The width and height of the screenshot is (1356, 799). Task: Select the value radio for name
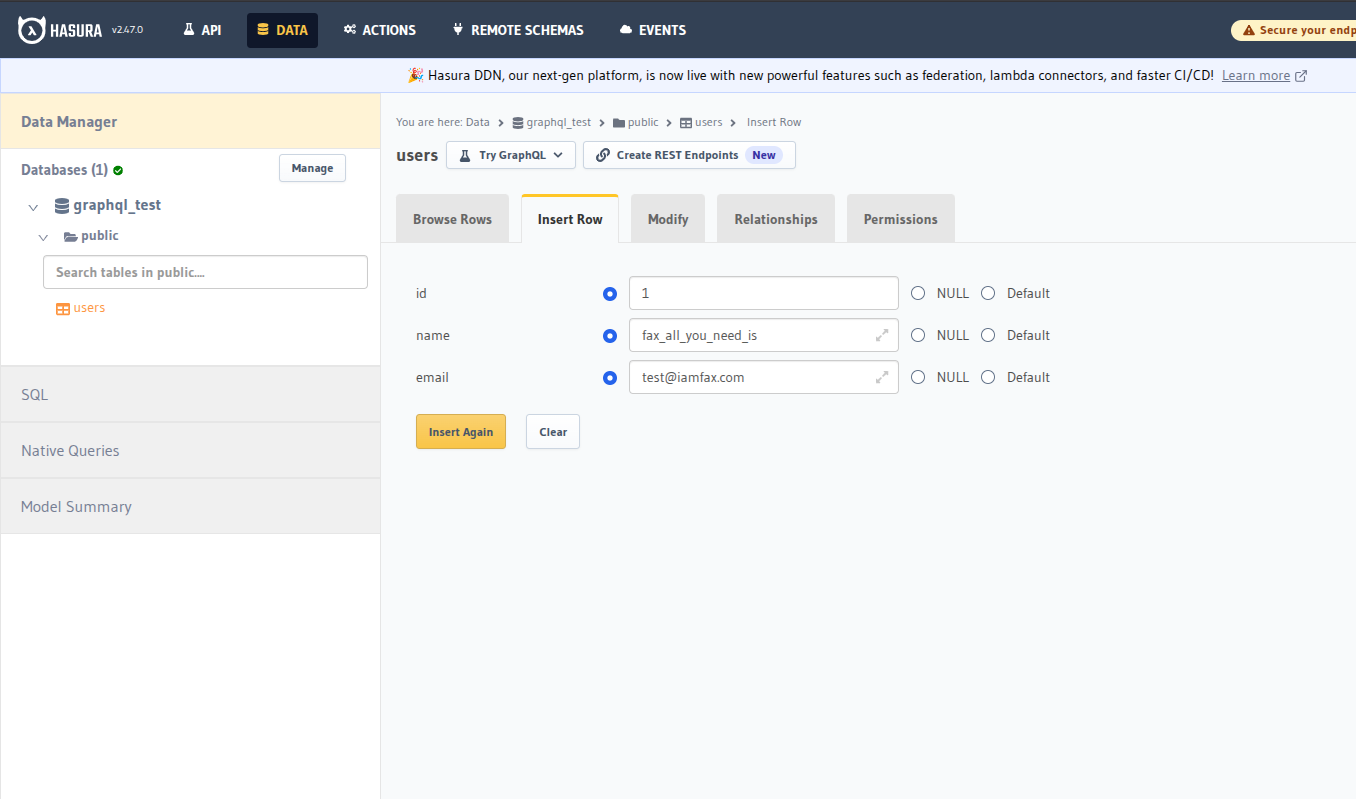tap(610, 336)
